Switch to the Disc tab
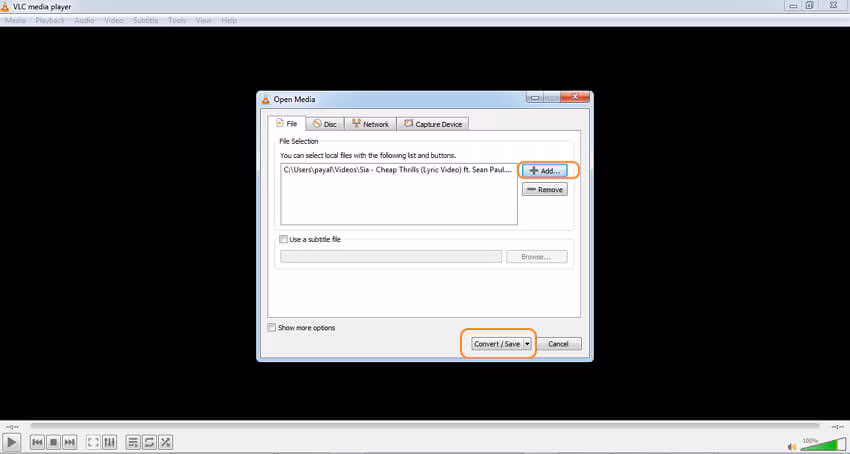This screenshot has width=850, height=454. click(x=325, y=124)
